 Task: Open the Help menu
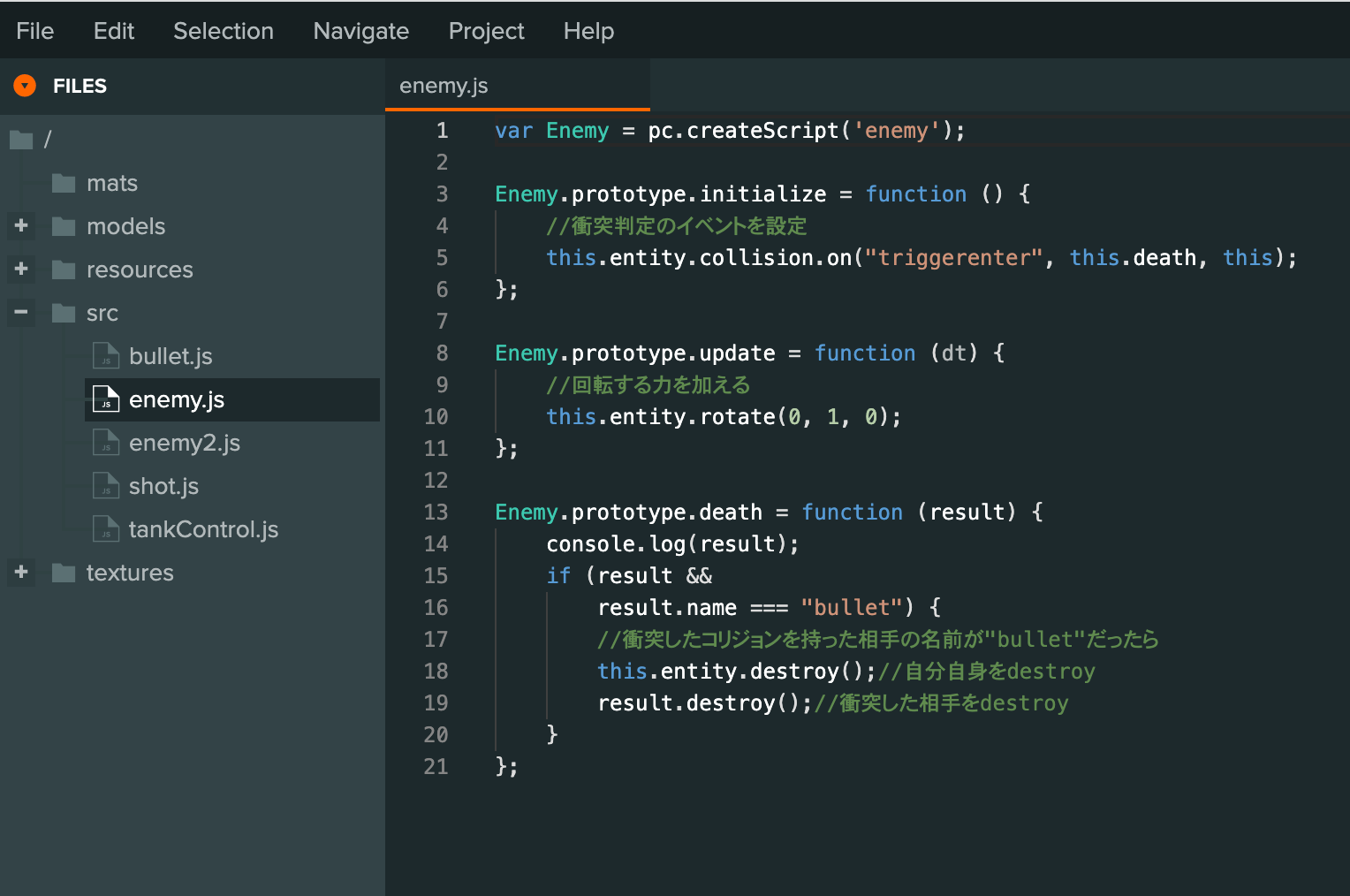pyautogui.click(x=589, y=31)
